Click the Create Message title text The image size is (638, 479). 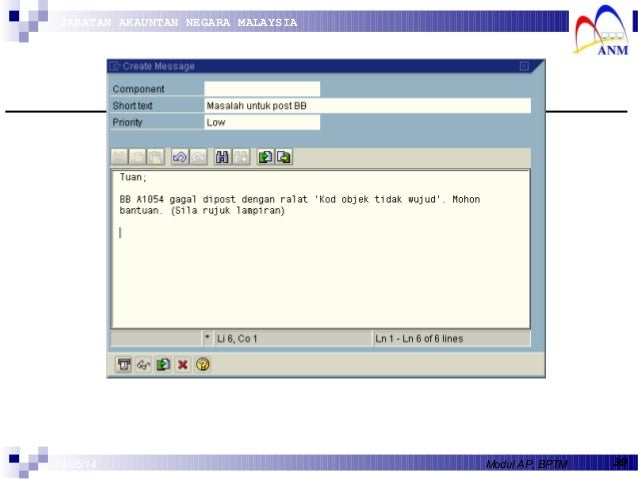click(159, 66)
